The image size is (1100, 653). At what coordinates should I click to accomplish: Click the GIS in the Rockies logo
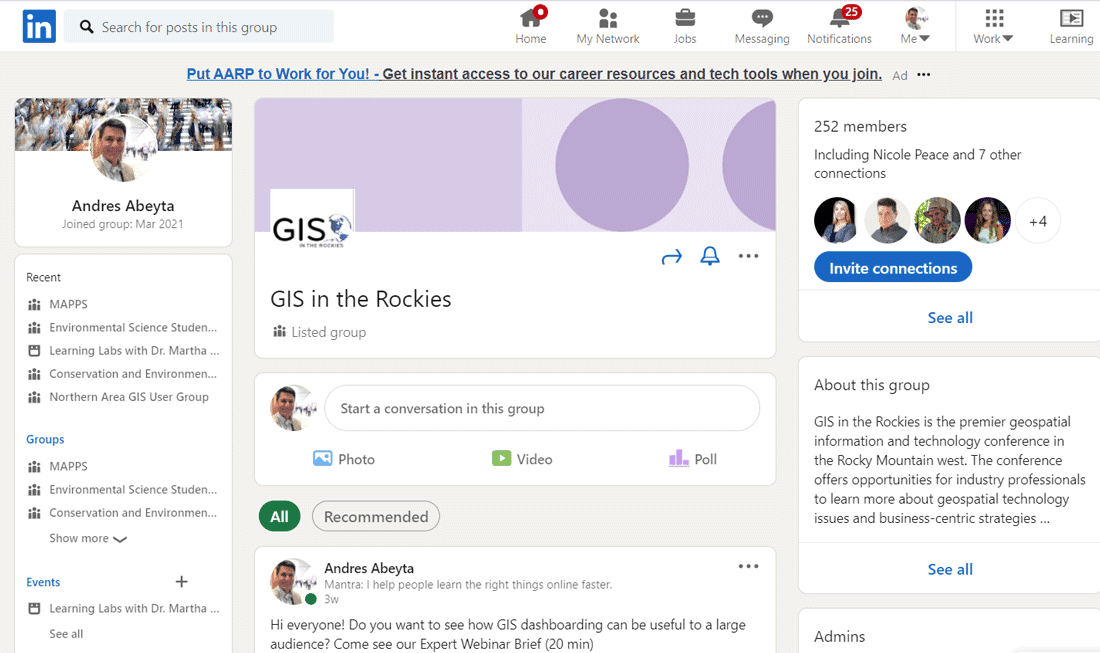point(312,219)
